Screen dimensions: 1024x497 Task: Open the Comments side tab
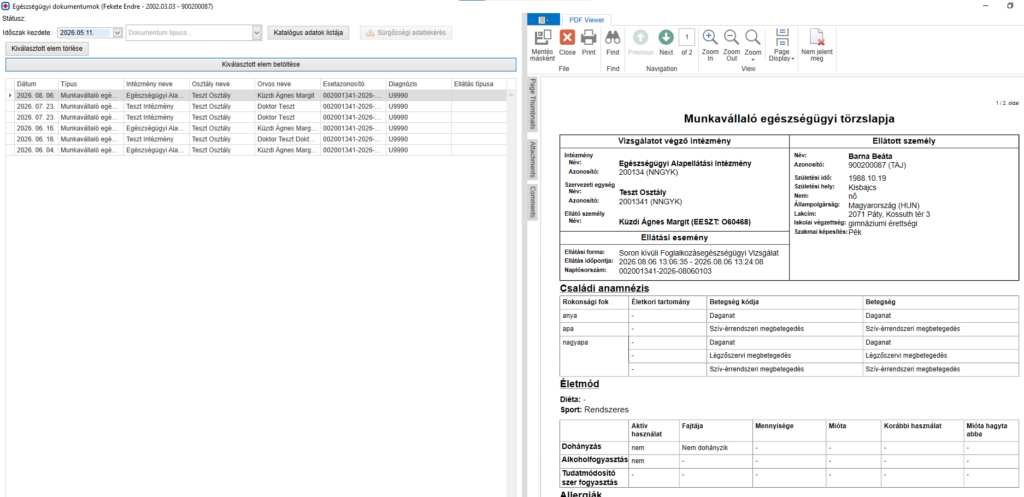(532, 202)
